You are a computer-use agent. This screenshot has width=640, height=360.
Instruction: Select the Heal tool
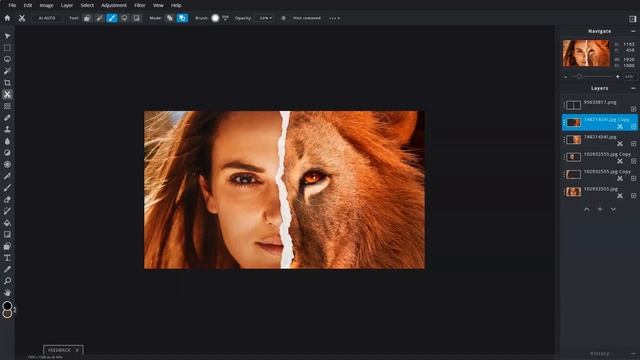coord(7,118)
